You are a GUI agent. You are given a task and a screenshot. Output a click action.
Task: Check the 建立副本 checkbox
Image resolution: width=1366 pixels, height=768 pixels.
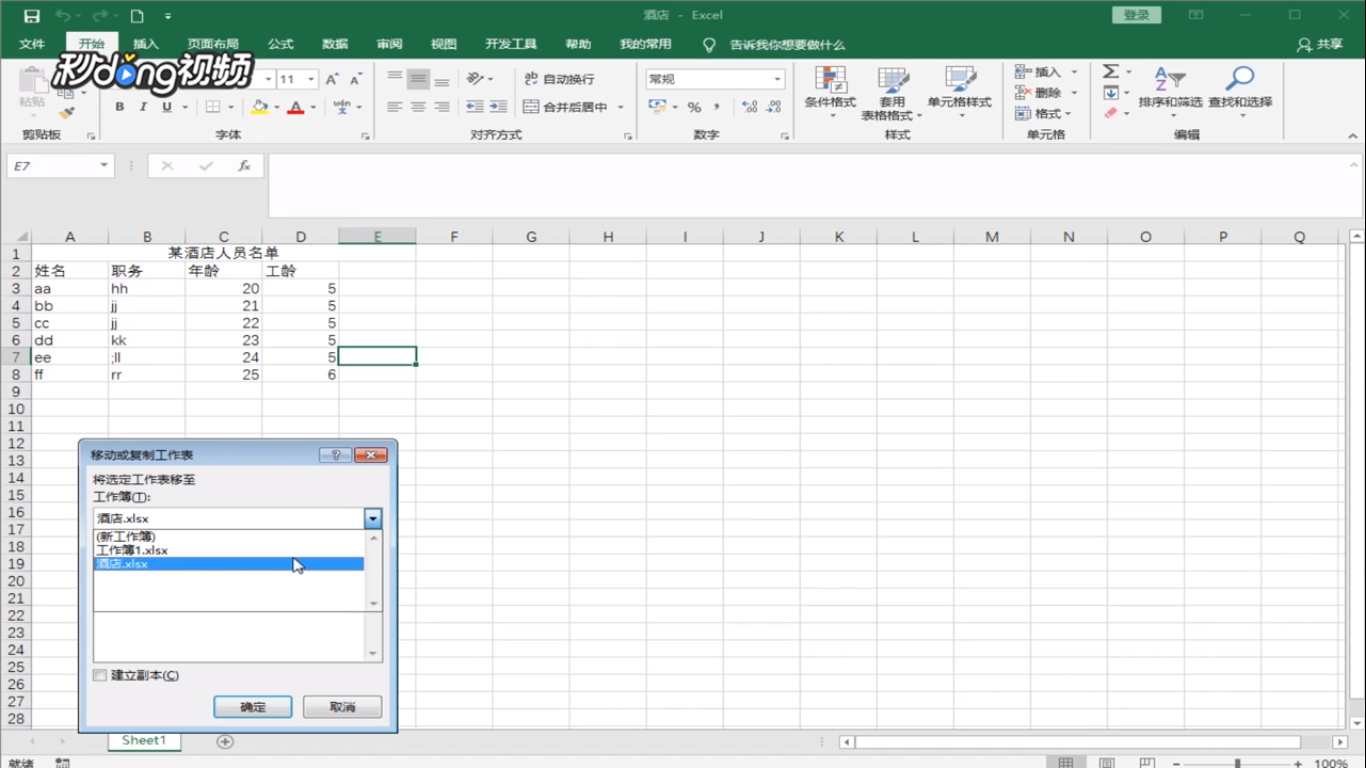[100, 676]
